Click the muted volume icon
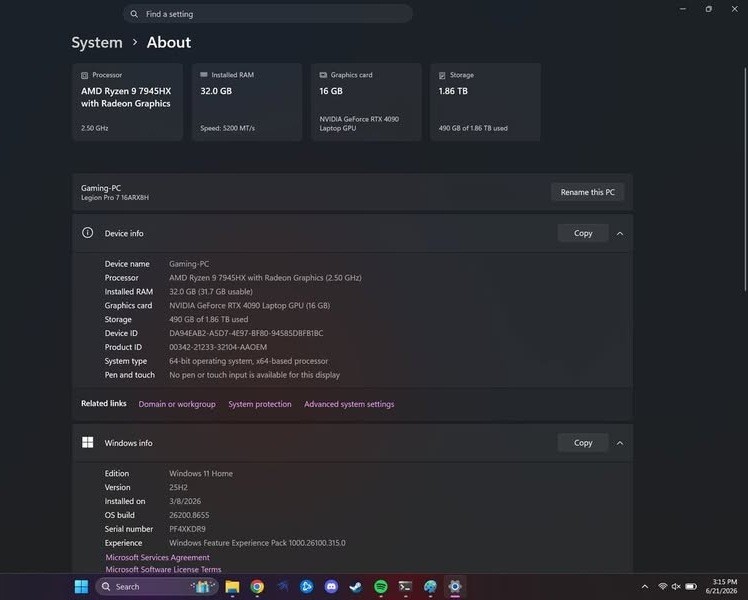Image resolution: width=748 pixels, height=600 pixels. 676,587
